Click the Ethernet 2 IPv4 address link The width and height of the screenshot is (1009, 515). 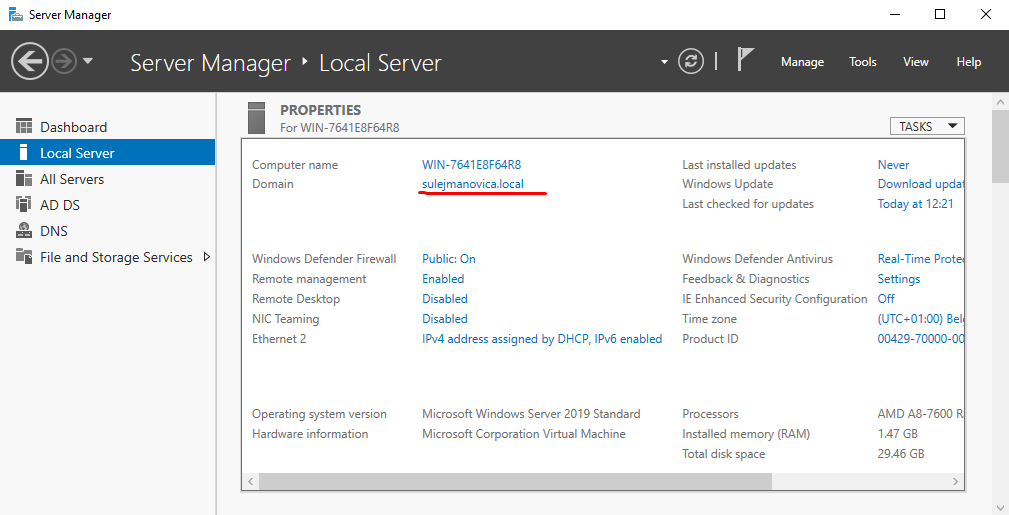pos(542,339)
